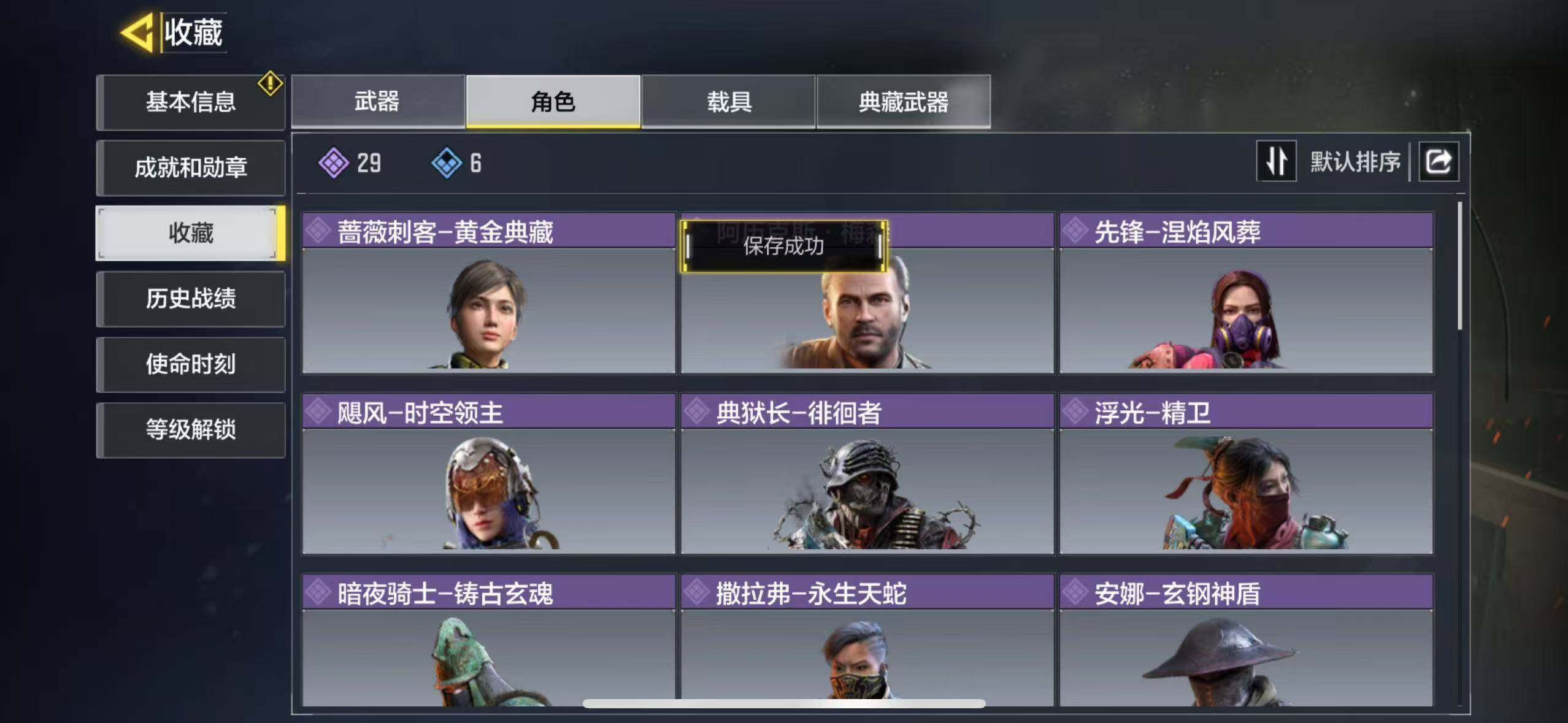Open 基本信息 in sidebar
The width and height of the screenshot is (1568, 723).
pos(191,102)
